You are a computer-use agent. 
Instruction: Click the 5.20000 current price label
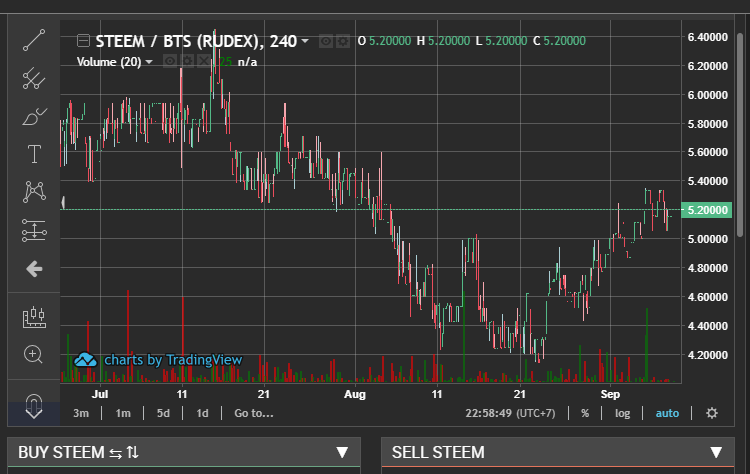(x=706, y=210)
